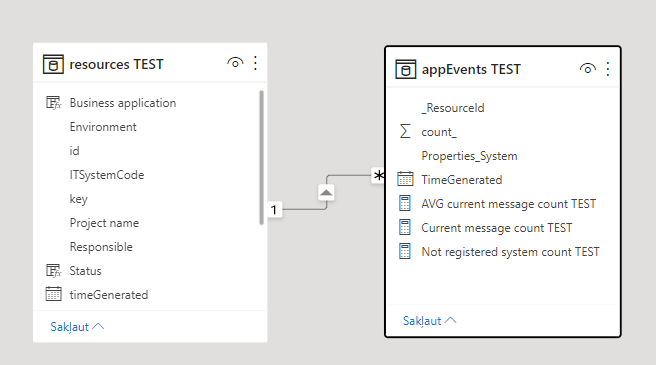This screenshot has width=656, height=365.
Task: Click calendar icon beside TimeGenerated in appEvents
Action: pyautogui.click(x=405, y=179)
